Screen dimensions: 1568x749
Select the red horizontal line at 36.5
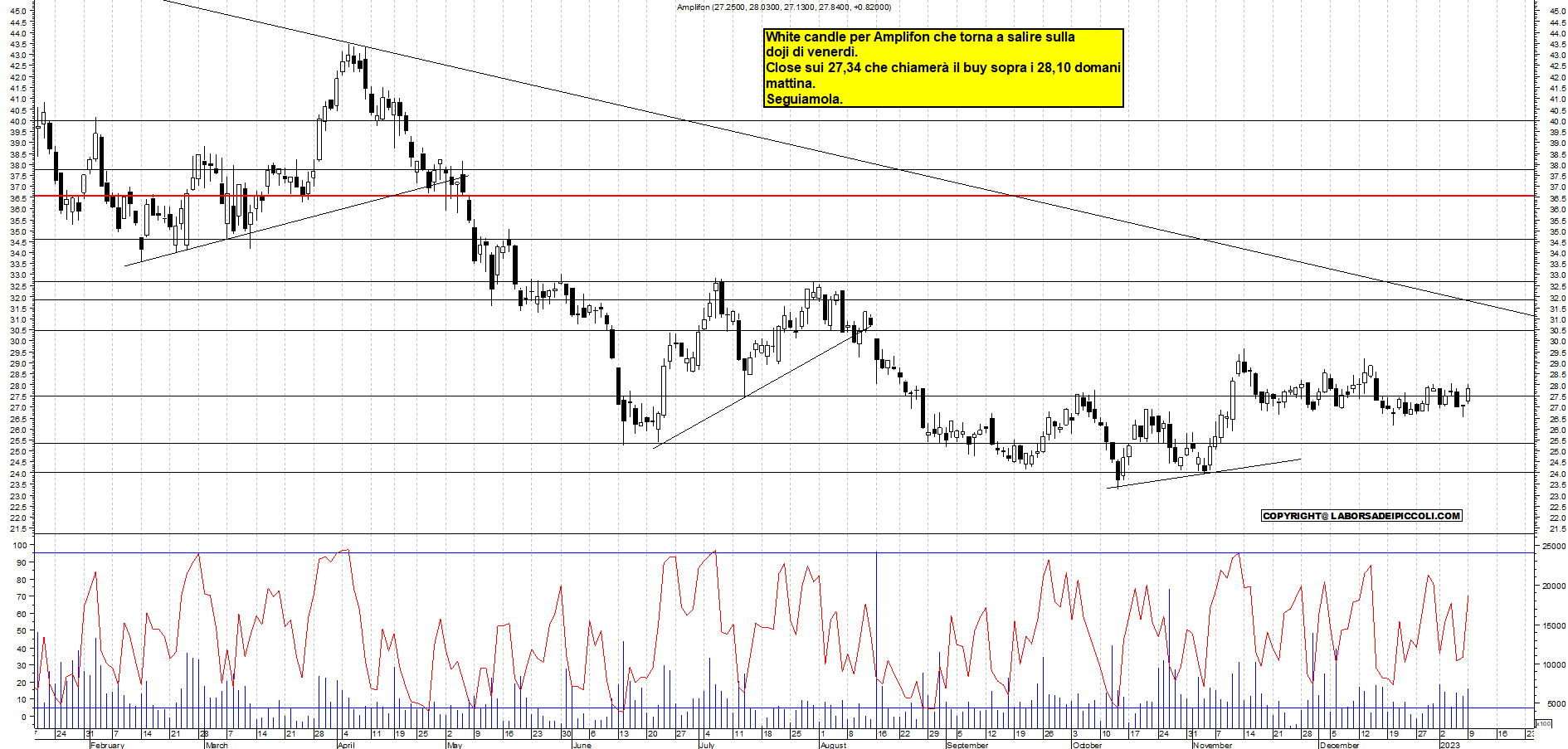pos(784,197)
